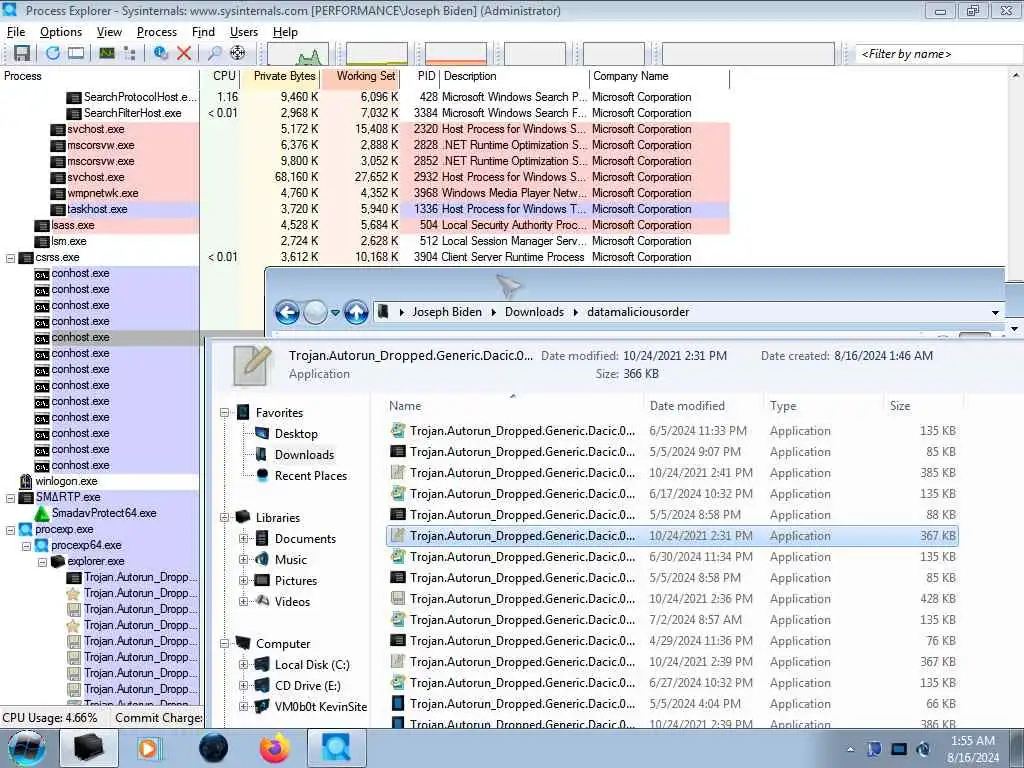The height and width of the screenshot is (768, 1024).
Task: Open address bar history dropdown
Action: point(995,313)
